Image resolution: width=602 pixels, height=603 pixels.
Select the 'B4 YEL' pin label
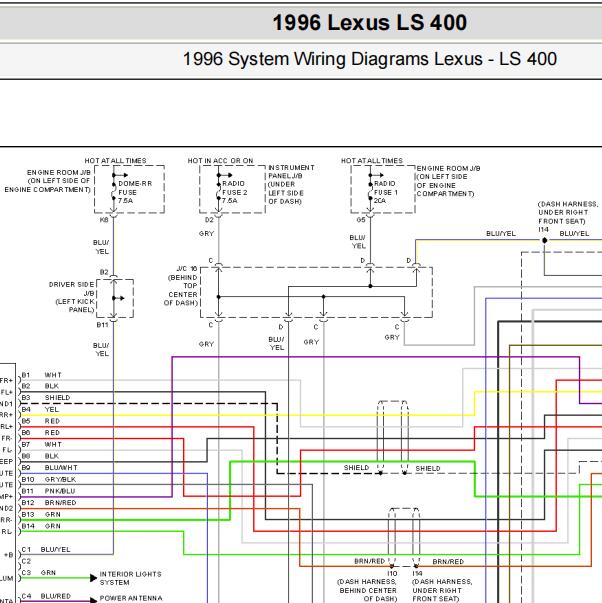click(x=40, y=409)
